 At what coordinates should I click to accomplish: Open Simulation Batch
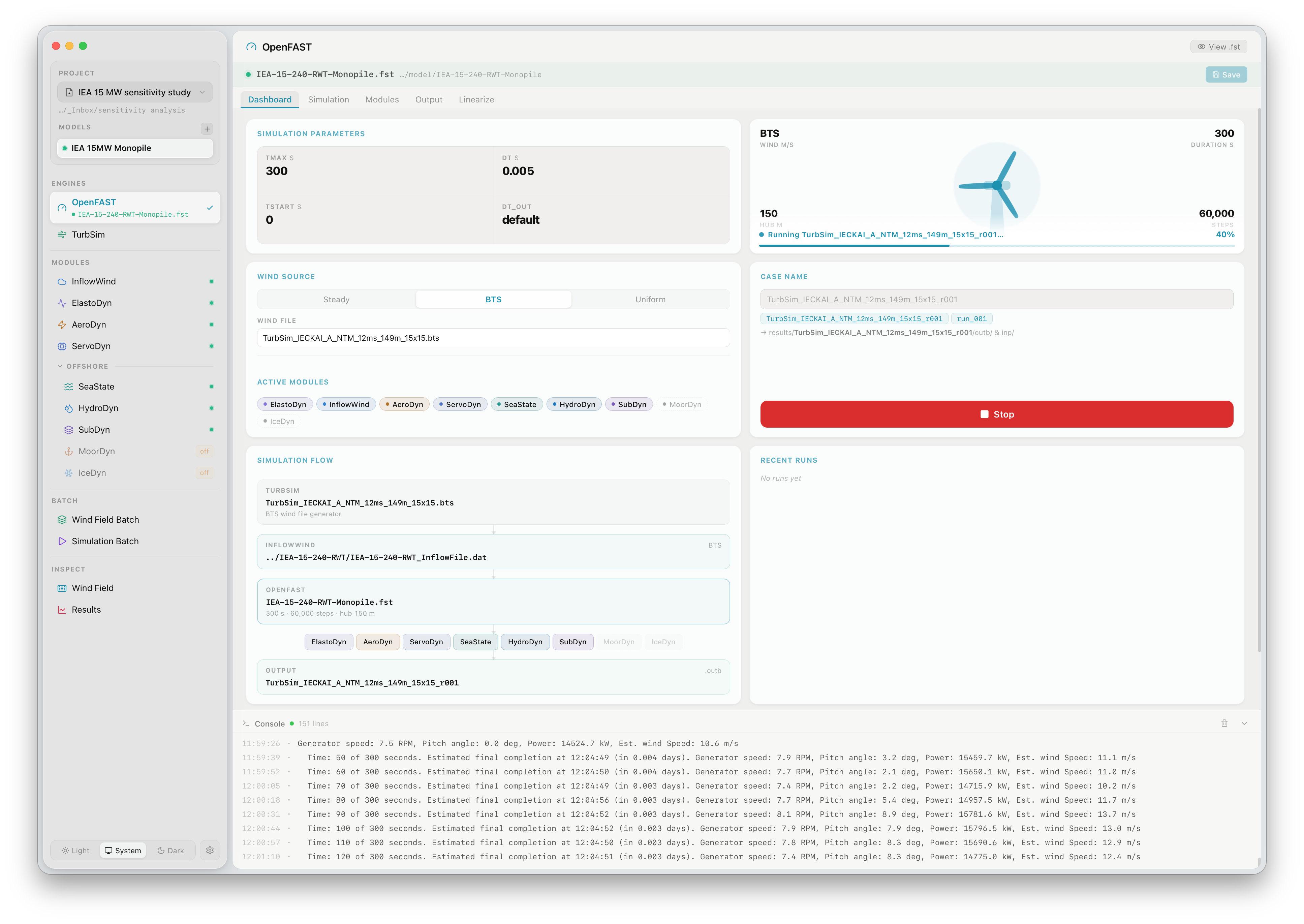(135, 542)
